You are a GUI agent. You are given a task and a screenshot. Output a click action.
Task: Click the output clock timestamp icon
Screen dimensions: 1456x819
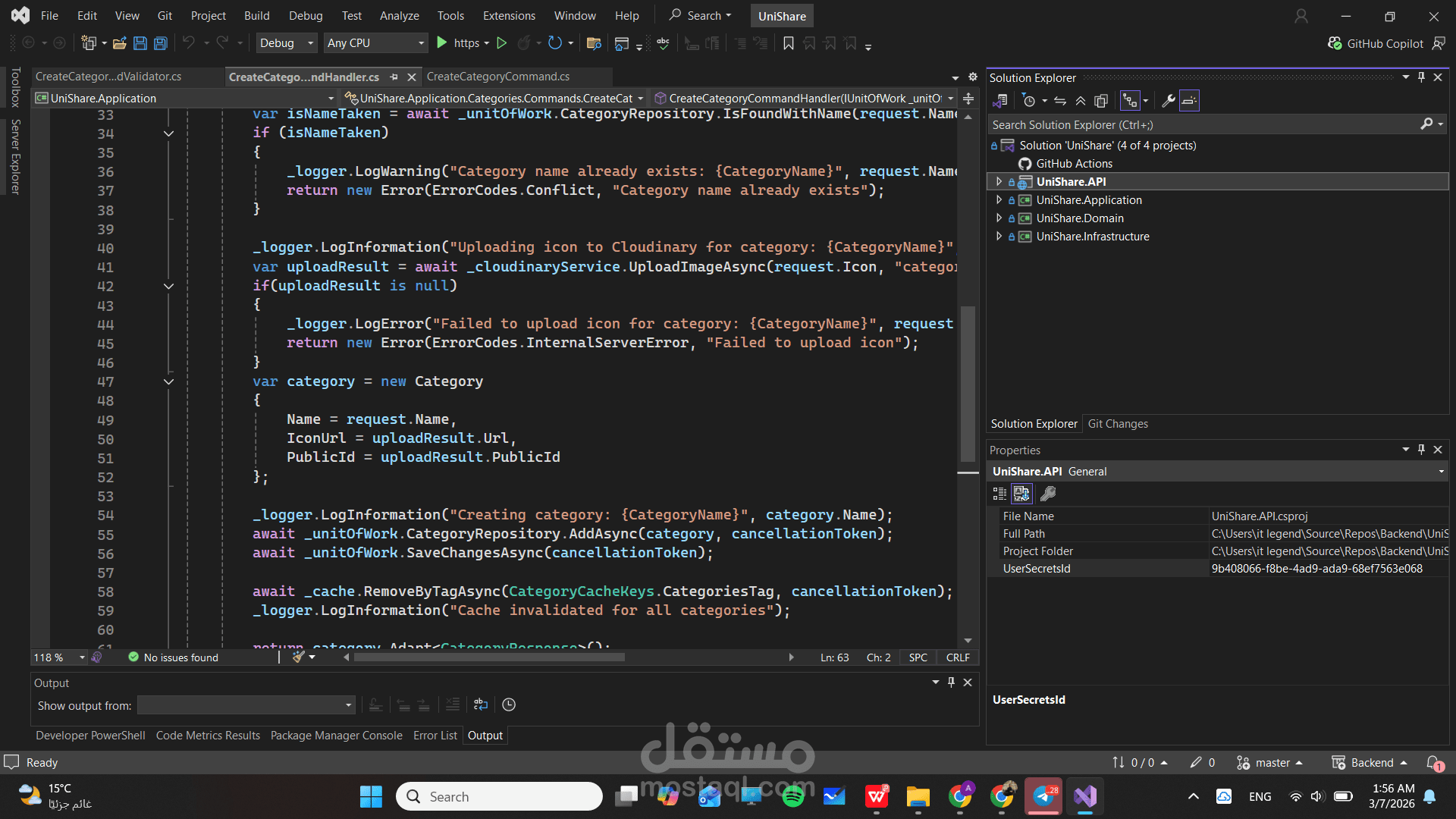[509, 705]
